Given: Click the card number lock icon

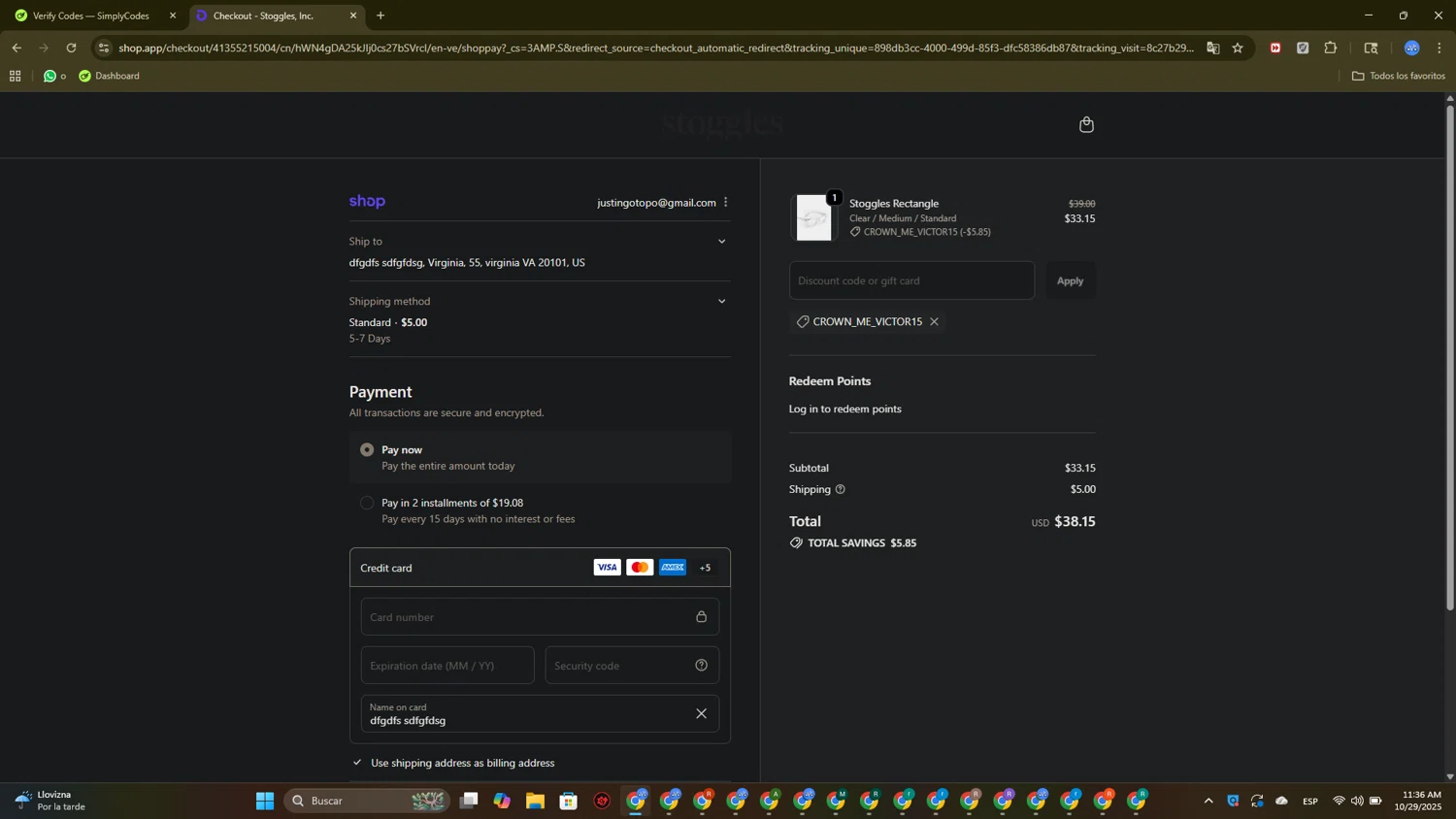Looking at the screenshot, I should point(701,616).
